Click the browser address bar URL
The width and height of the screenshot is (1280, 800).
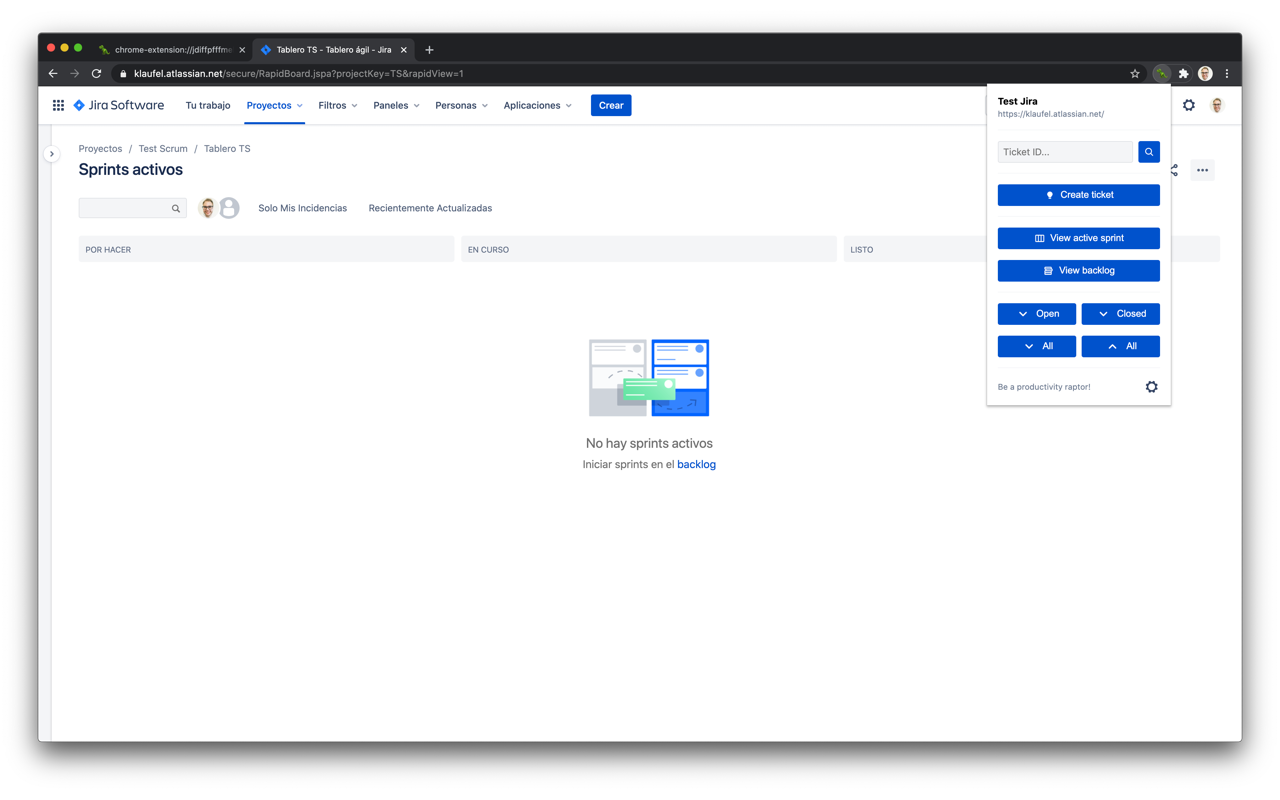[298, 74]
